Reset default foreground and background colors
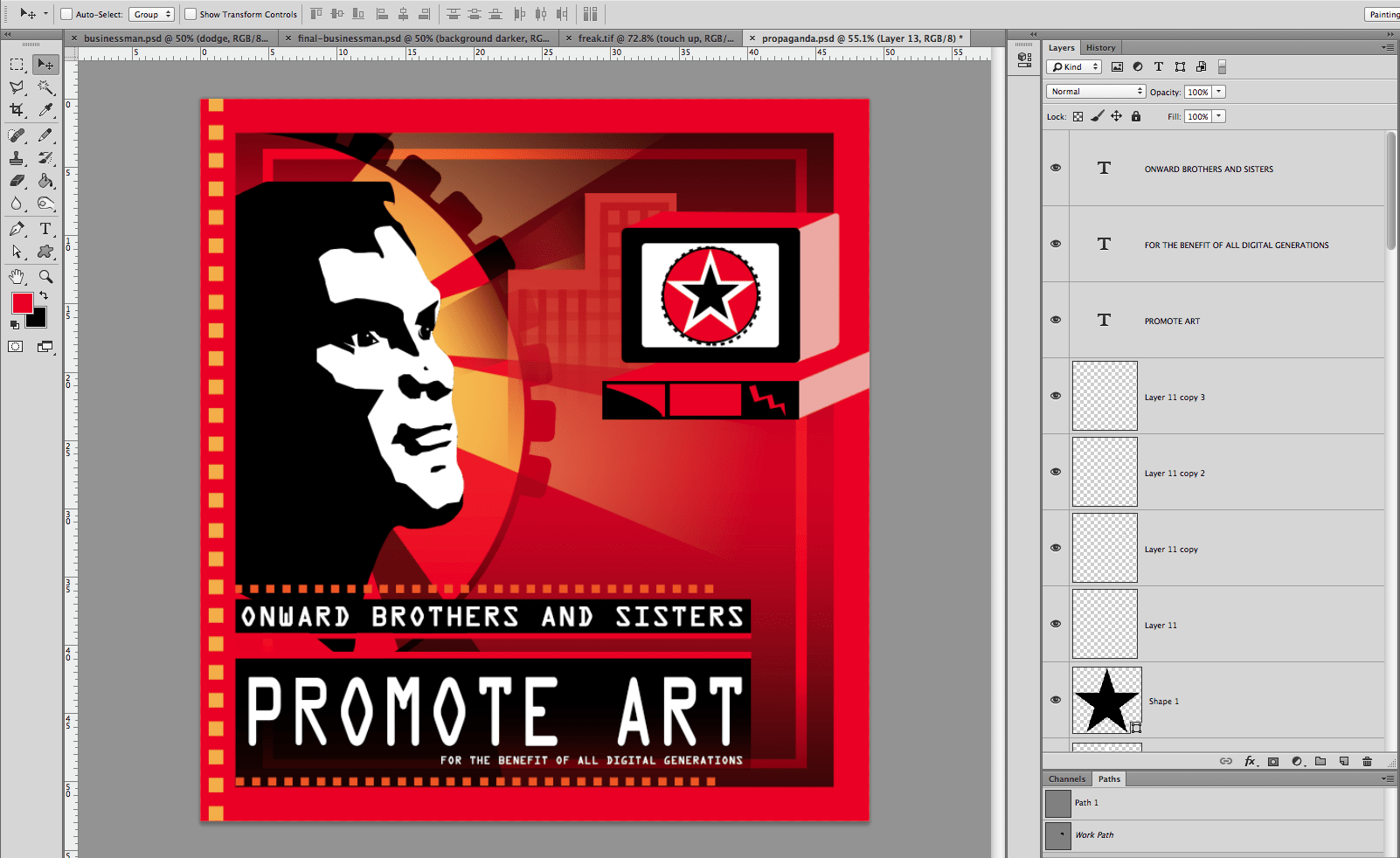Viewport: 1400px width, 858px height. coord(14,324)
